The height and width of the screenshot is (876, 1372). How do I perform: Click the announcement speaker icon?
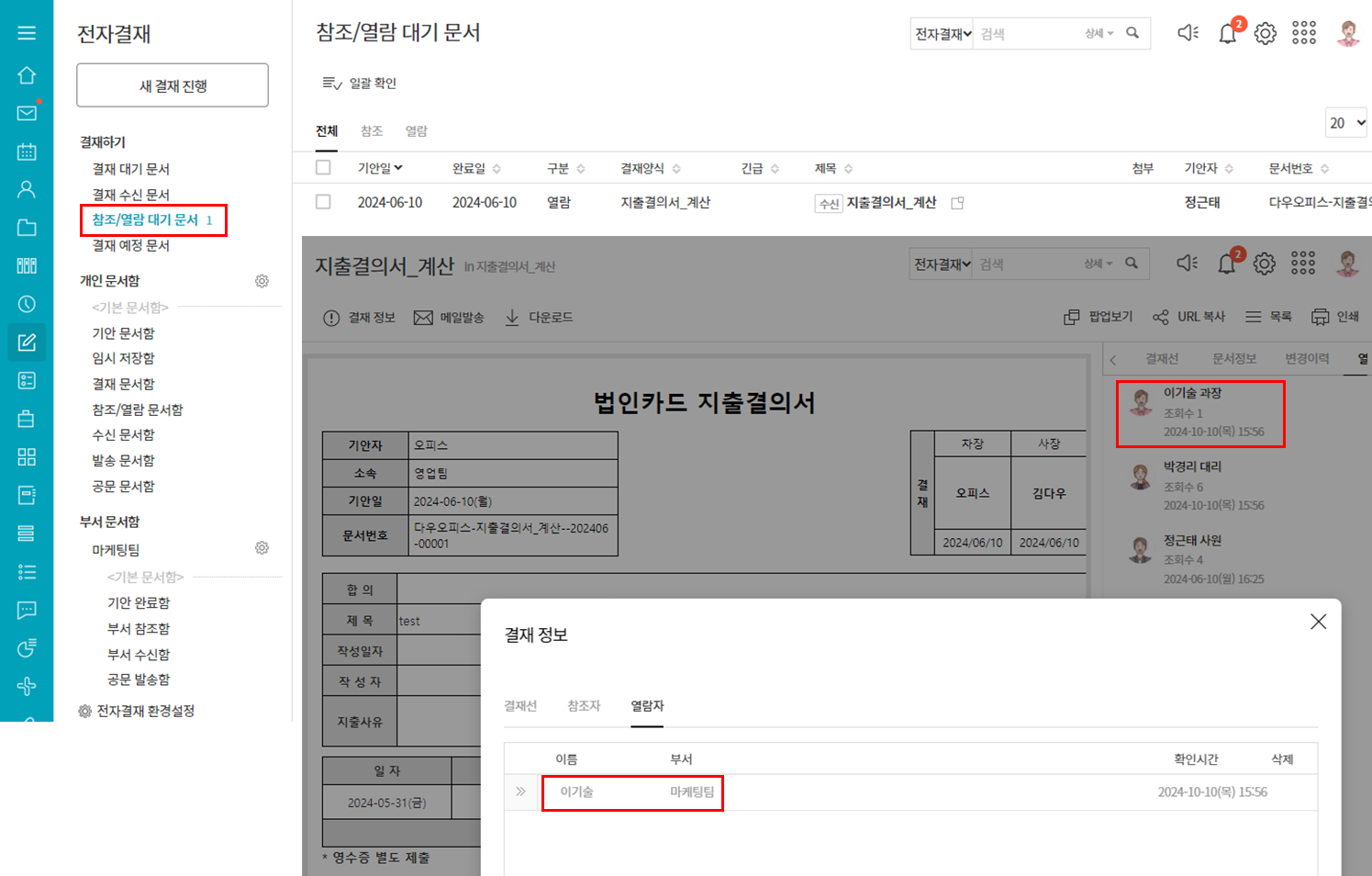point(1188,33)
